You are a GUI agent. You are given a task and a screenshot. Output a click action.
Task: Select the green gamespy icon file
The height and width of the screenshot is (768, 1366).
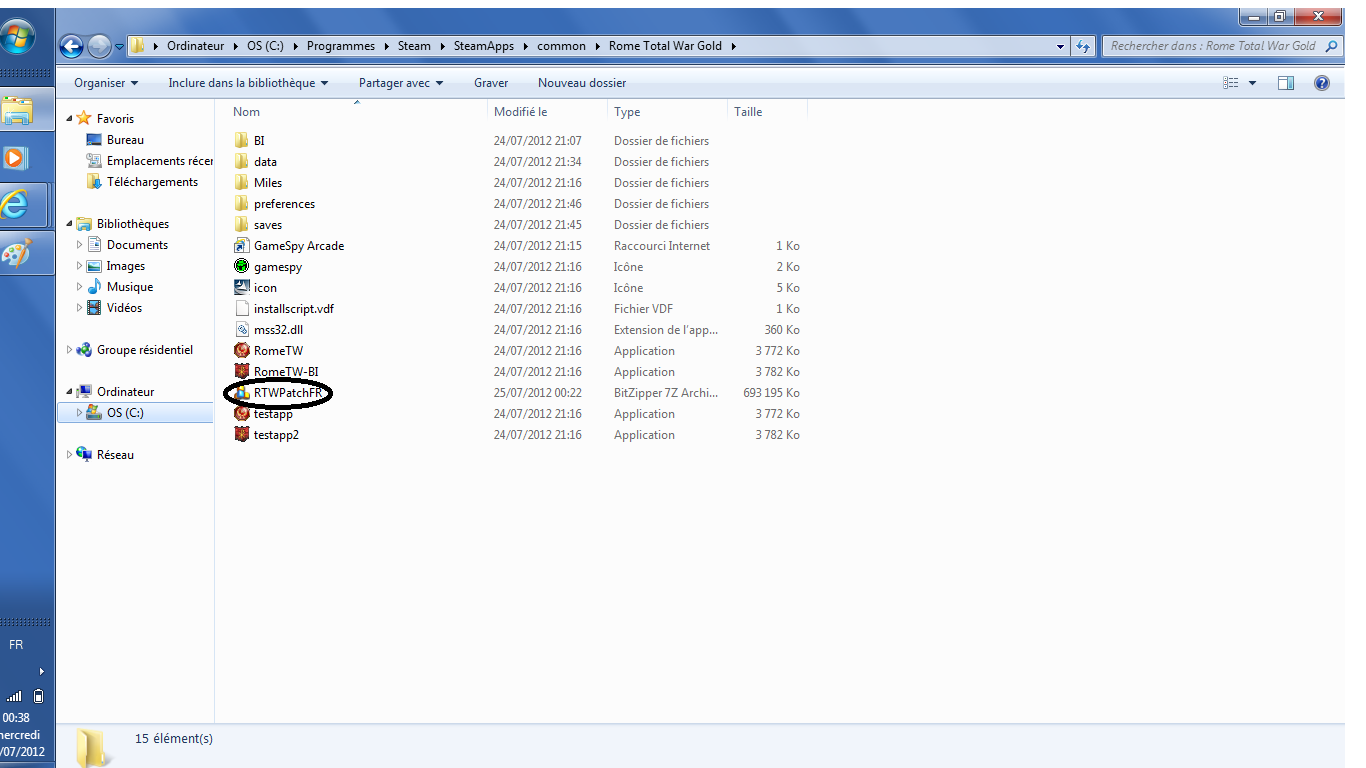click(x=241, y=267)
